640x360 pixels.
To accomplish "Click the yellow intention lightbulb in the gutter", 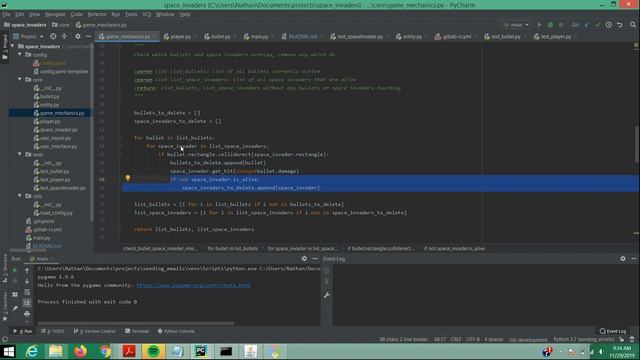I will [x=128, y=178].
